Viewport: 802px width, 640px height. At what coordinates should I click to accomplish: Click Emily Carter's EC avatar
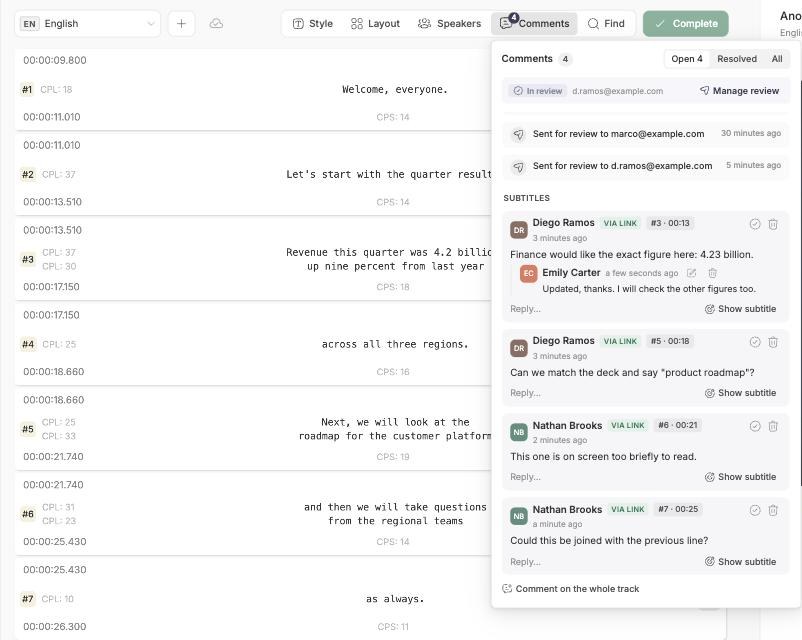(528, 274)
